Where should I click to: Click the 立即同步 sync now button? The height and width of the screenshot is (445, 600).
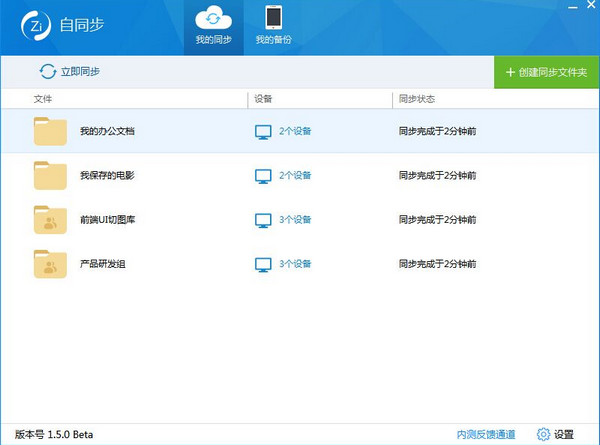click(70, 71)
